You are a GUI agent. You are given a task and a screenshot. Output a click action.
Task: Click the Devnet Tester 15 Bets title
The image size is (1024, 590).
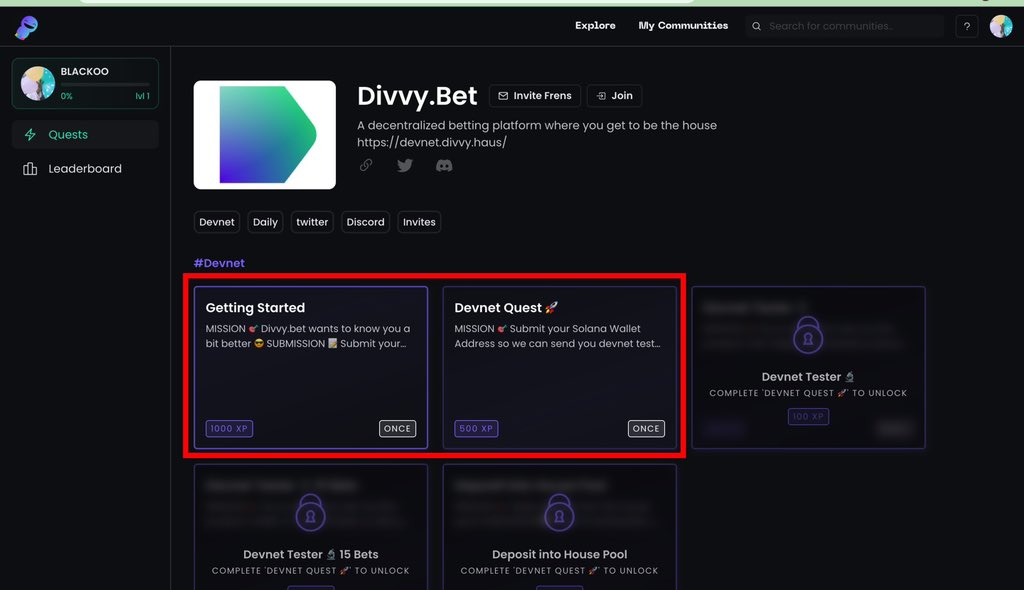coord(310,554)
